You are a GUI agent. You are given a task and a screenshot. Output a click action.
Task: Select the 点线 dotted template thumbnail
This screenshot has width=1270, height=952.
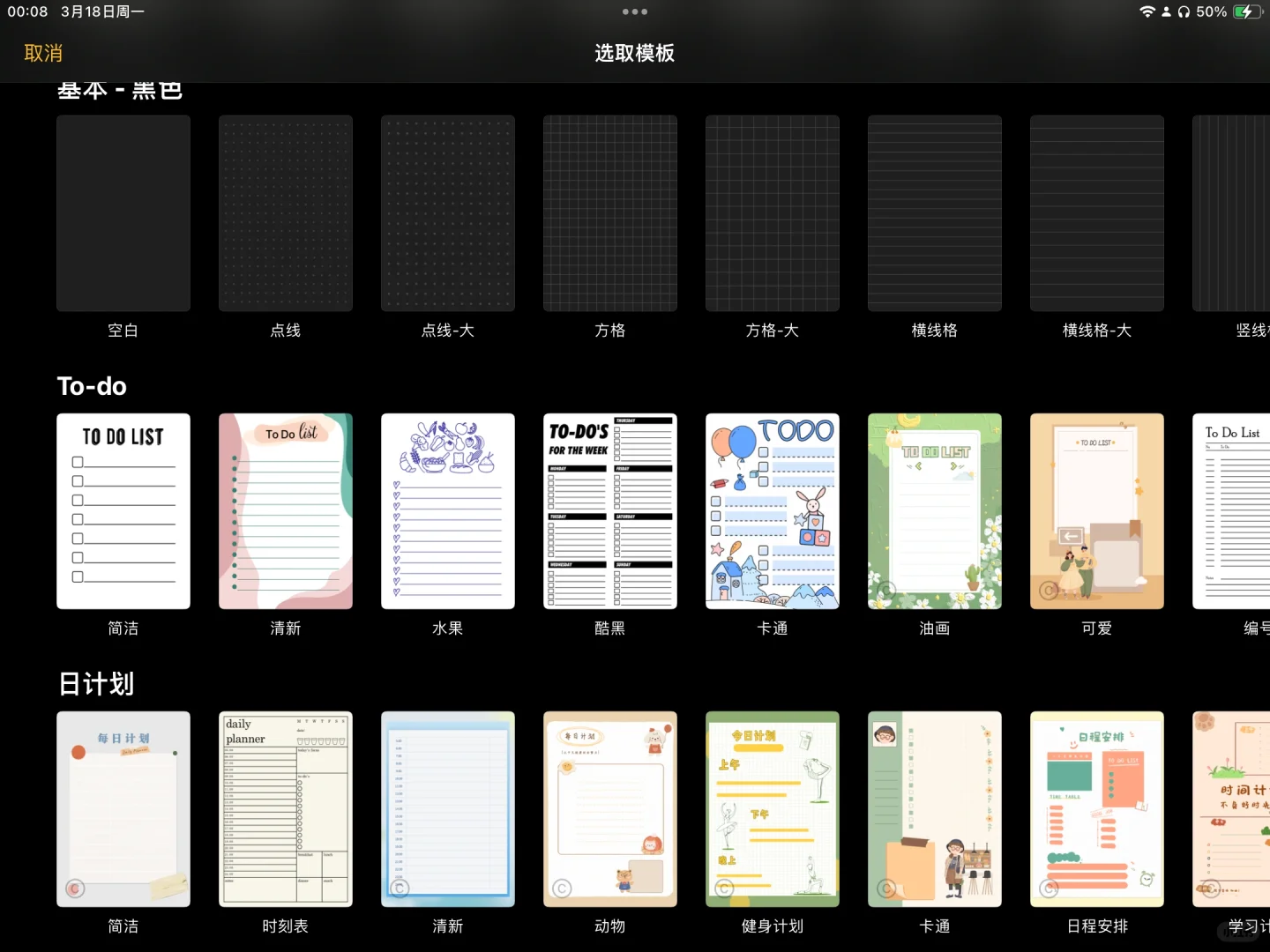click(x=286, y=213)
